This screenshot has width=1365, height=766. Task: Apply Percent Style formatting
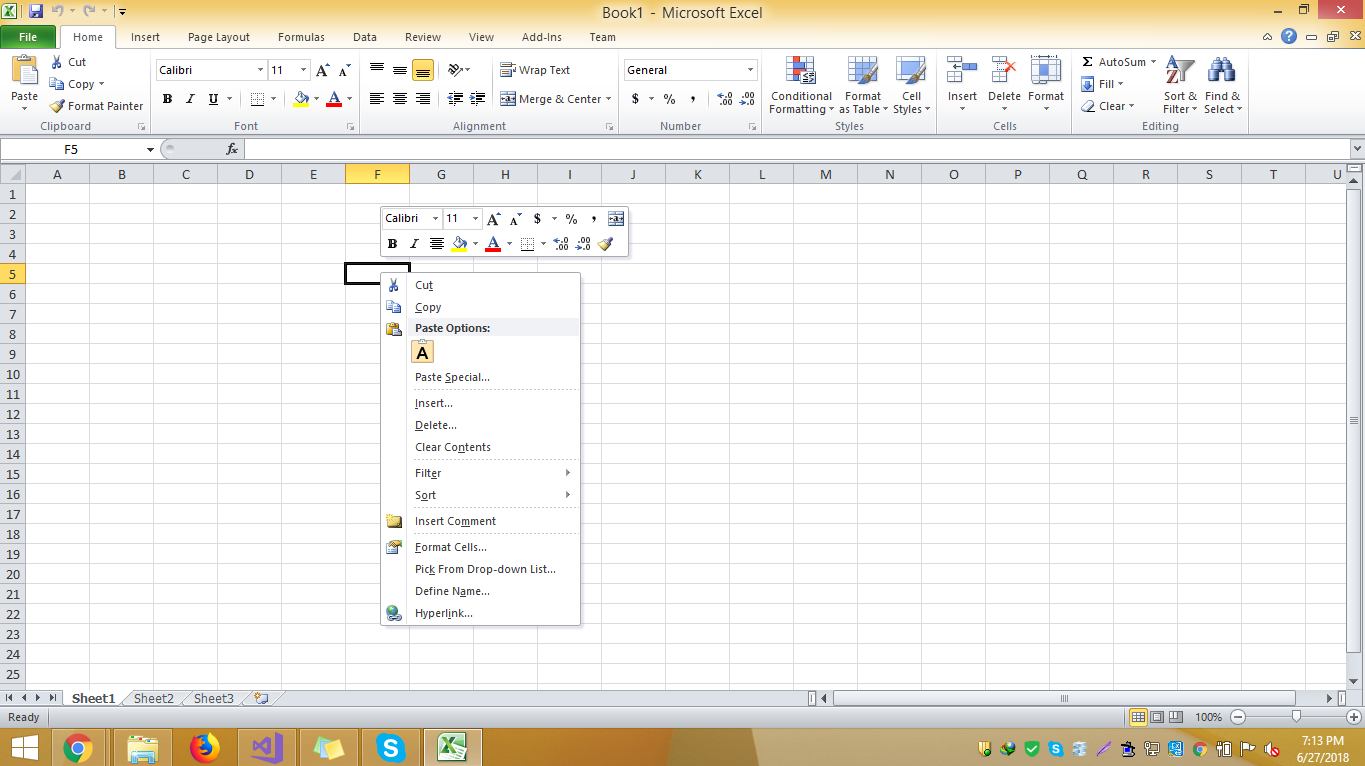click(x=668, y=99)
